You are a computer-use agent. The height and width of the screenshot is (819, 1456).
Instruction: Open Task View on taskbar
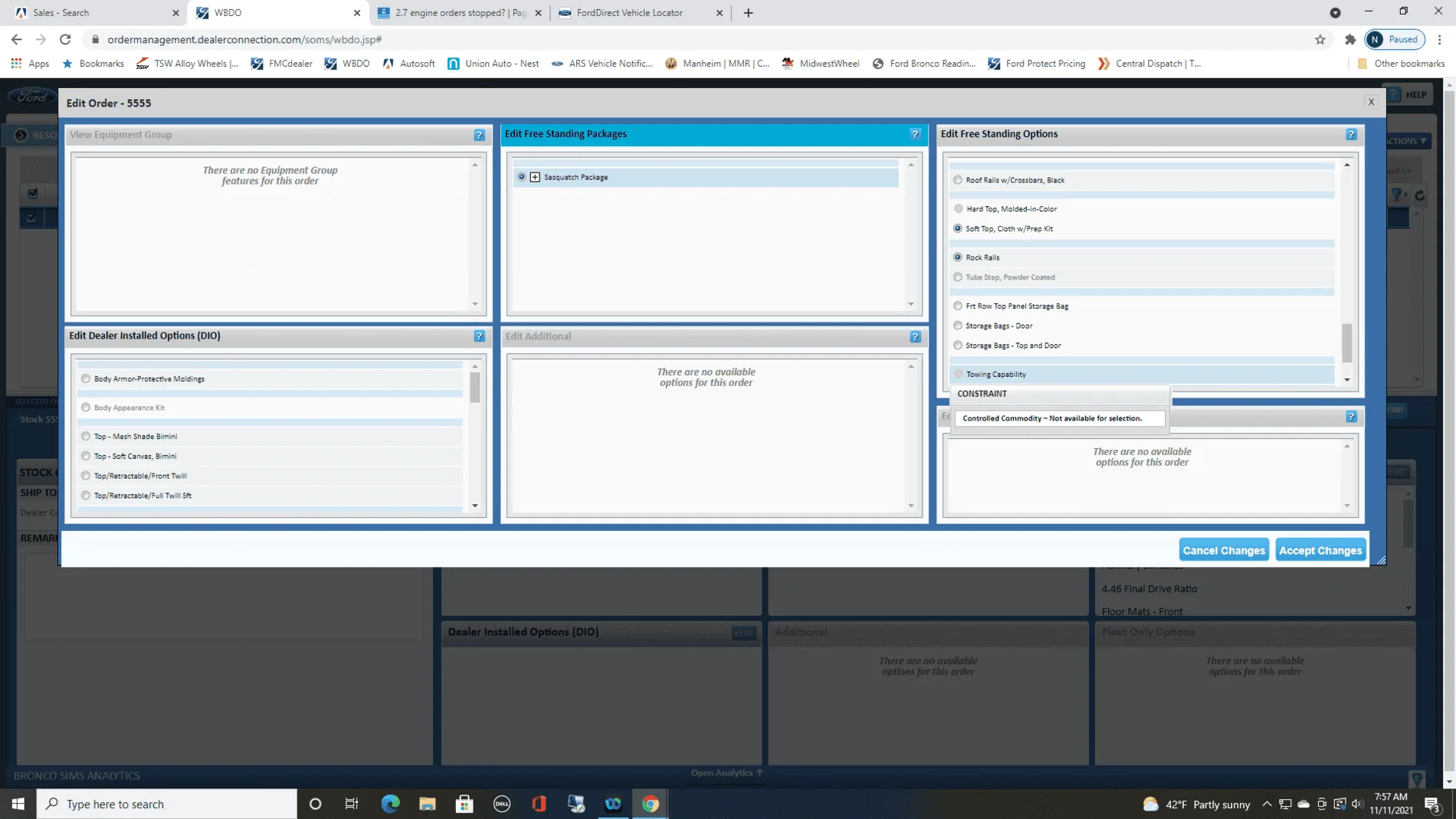point(352,804)
